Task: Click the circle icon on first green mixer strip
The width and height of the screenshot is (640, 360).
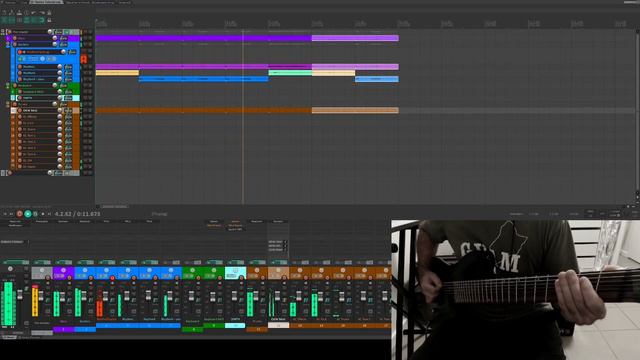Action: [192, 270]
